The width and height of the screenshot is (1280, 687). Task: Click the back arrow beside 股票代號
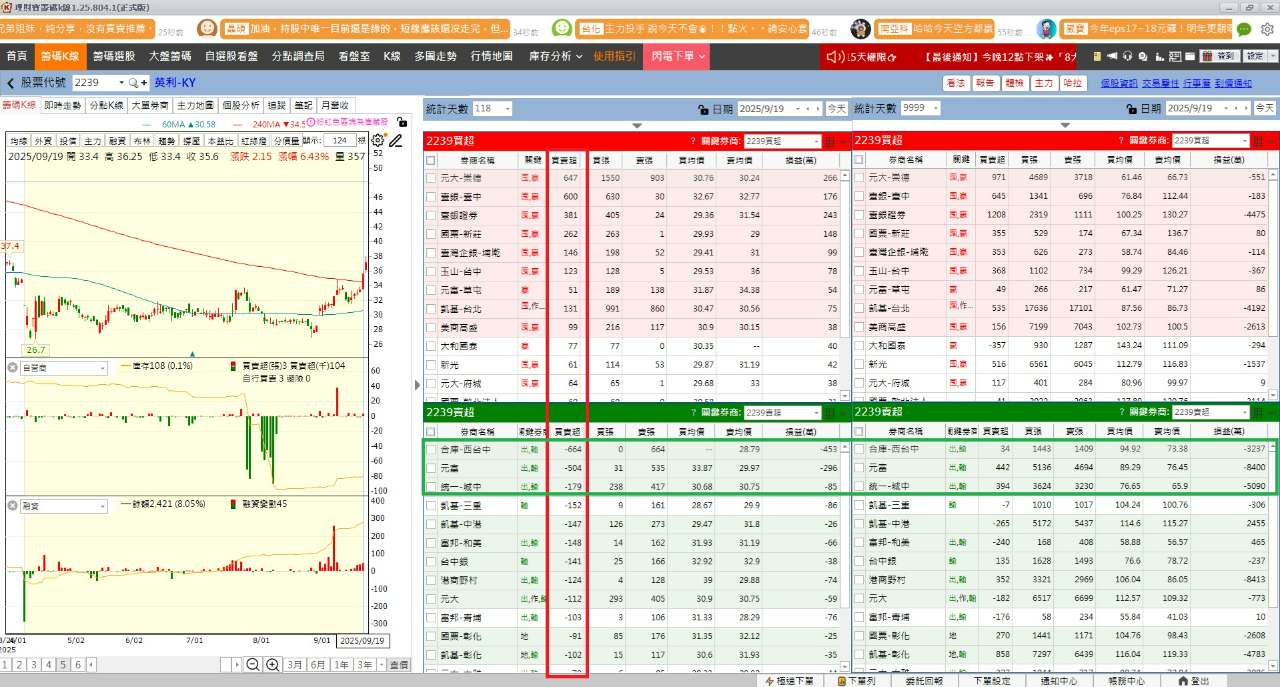pyautogui.click(x=10, y=83)
